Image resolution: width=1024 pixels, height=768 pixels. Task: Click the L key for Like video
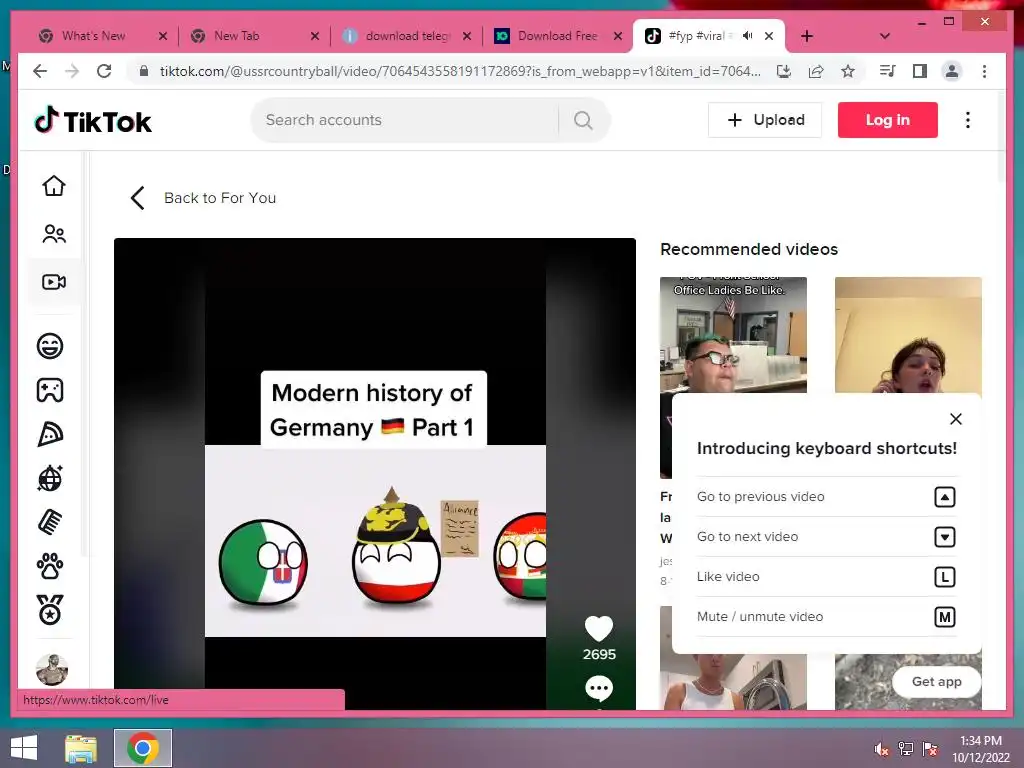click(x=944, y=577)
